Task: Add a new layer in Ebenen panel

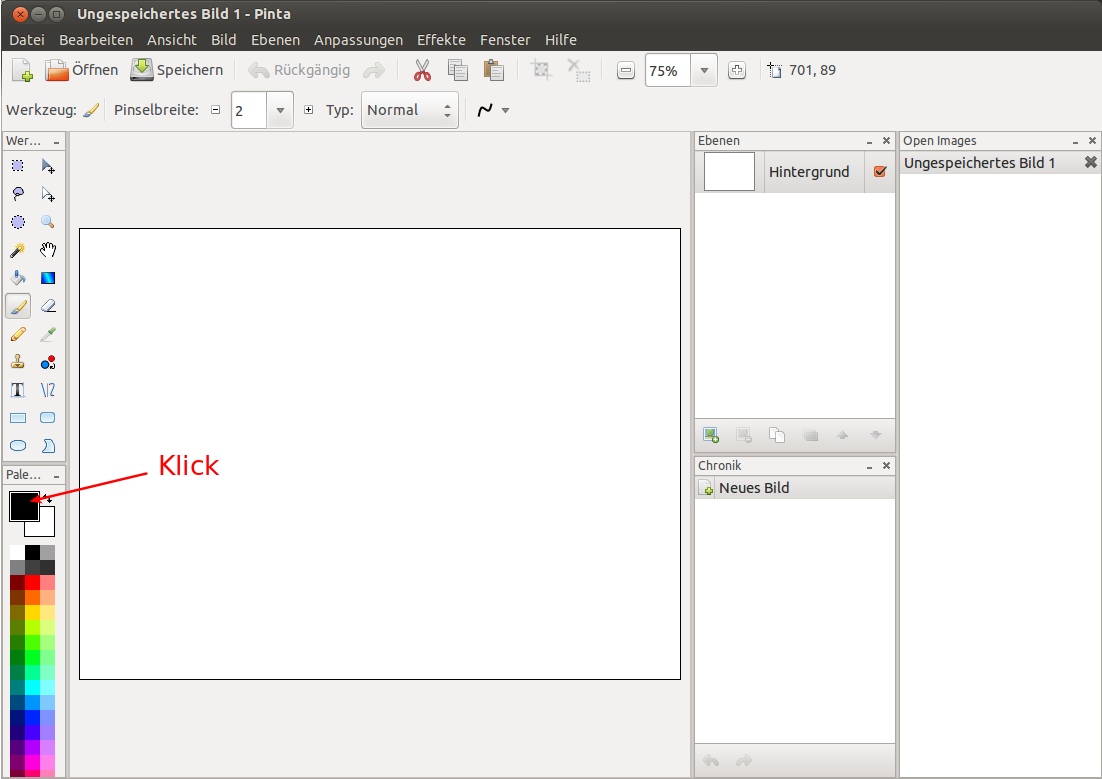Action: [x=711, y=435]
